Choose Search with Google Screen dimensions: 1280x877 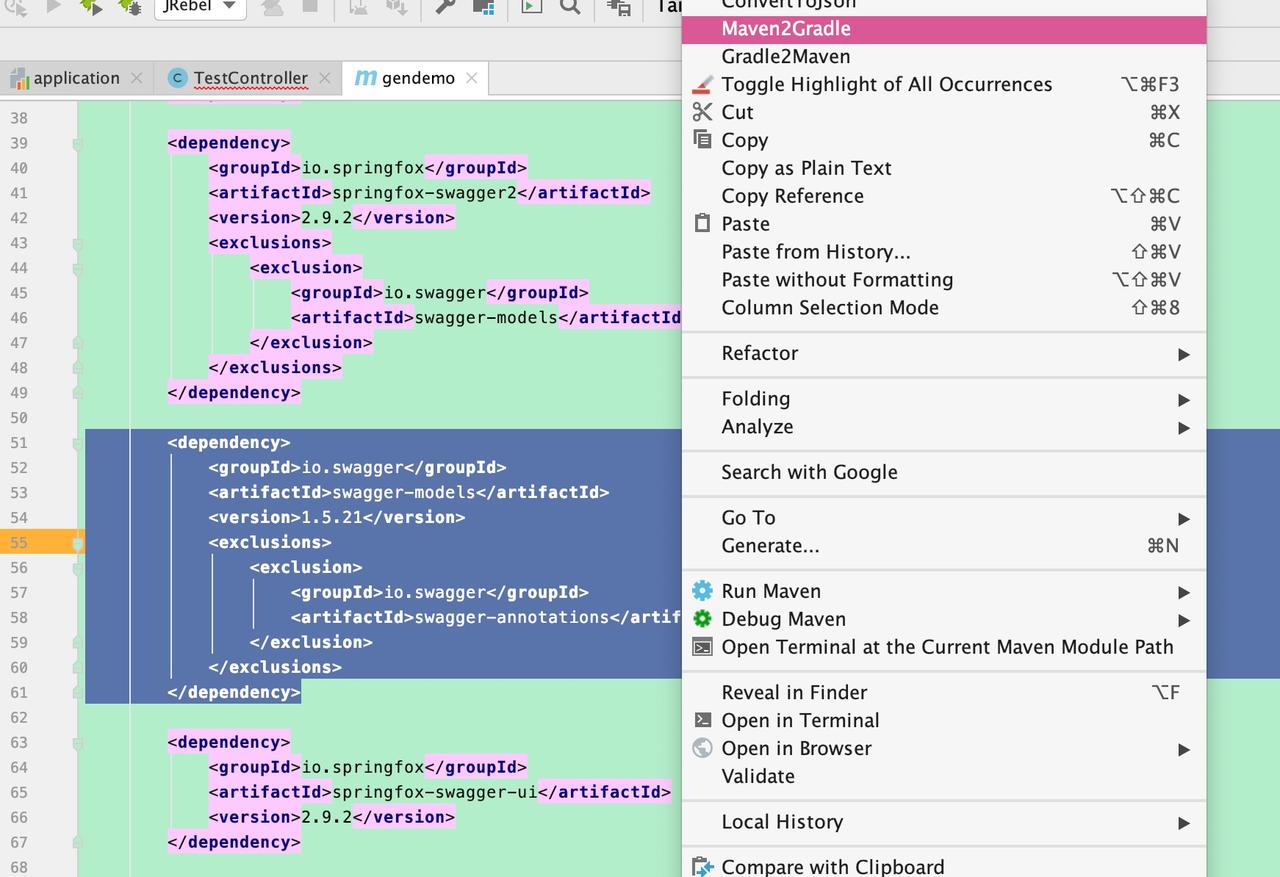[x=809, y=472]
